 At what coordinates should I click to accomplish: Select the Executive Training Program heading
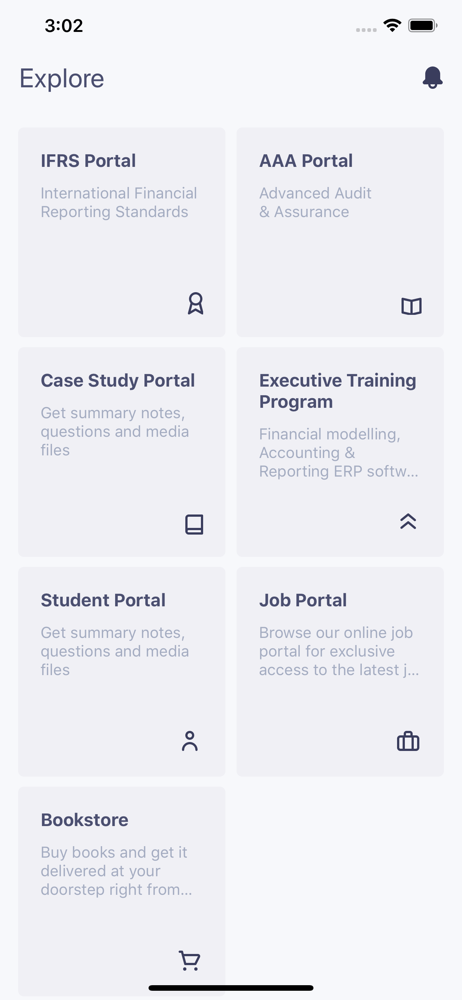(338, 391)
